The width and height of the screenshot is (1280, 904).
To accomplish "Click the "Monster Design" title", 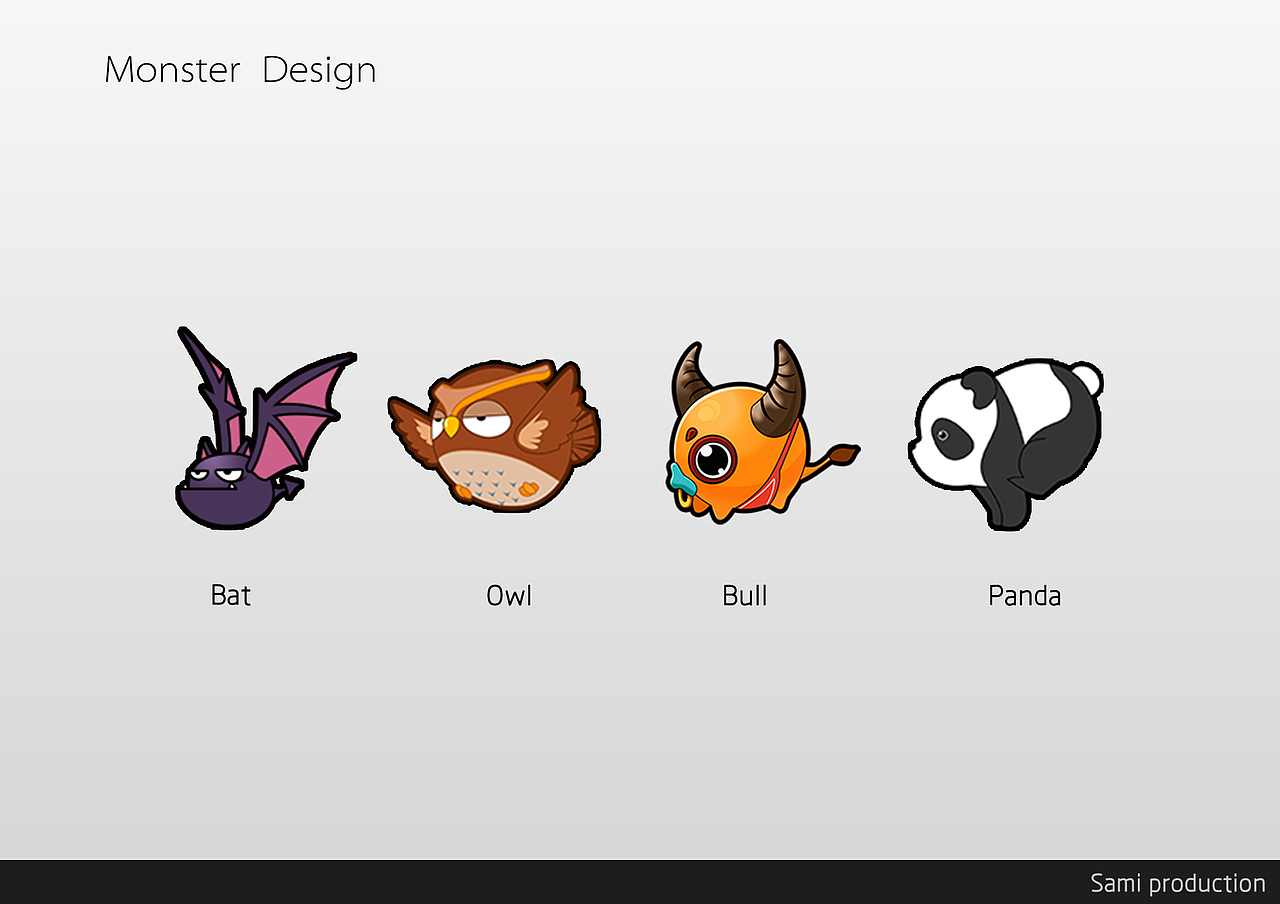I will click(240, 70).
